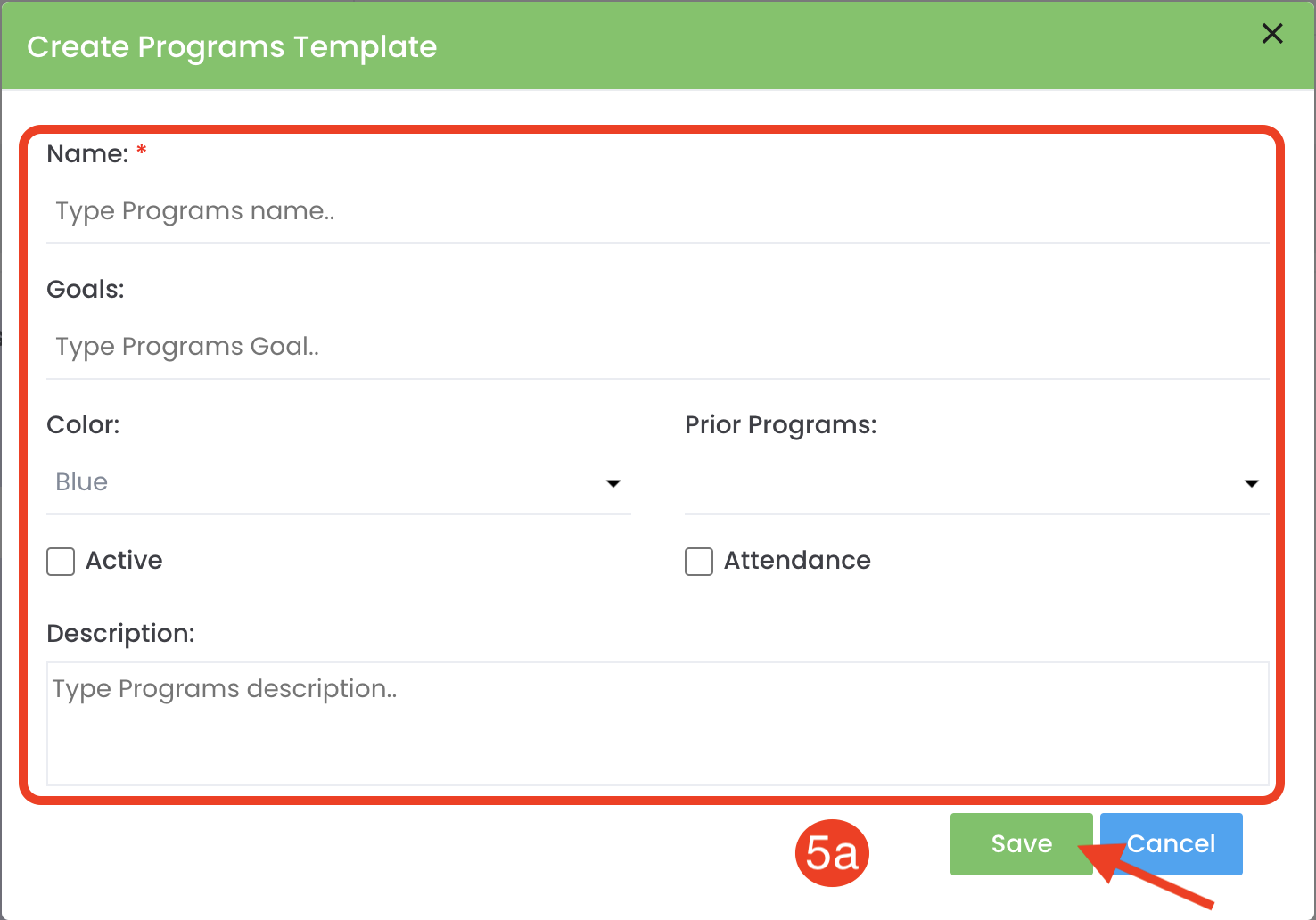This screenshot has width=1316, height=920.
Task: Click the Goals section label
Action: coord(85,289)
